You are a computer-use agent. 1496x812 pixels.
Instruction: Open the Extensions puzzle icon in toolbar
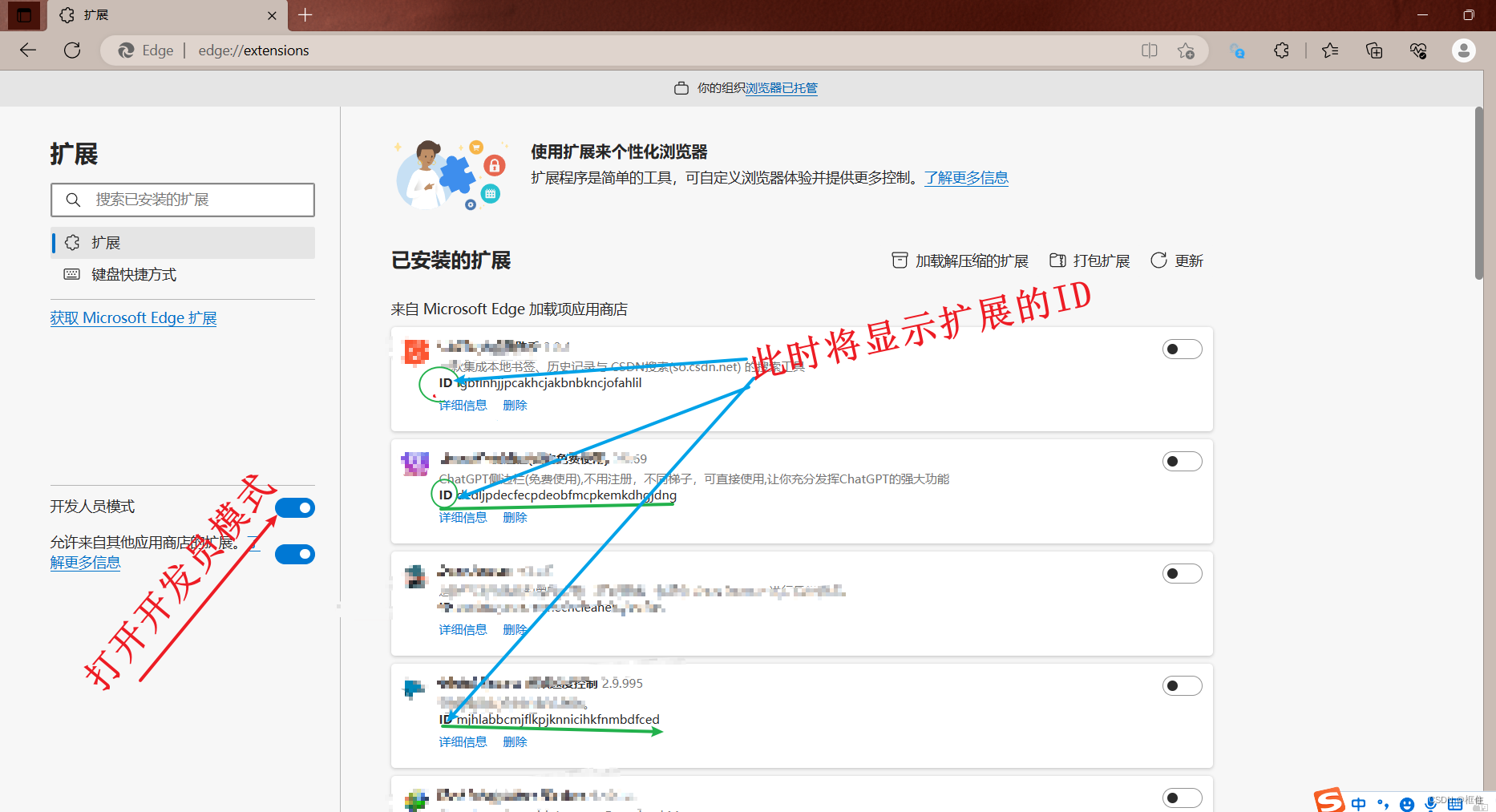point(1281,50)
